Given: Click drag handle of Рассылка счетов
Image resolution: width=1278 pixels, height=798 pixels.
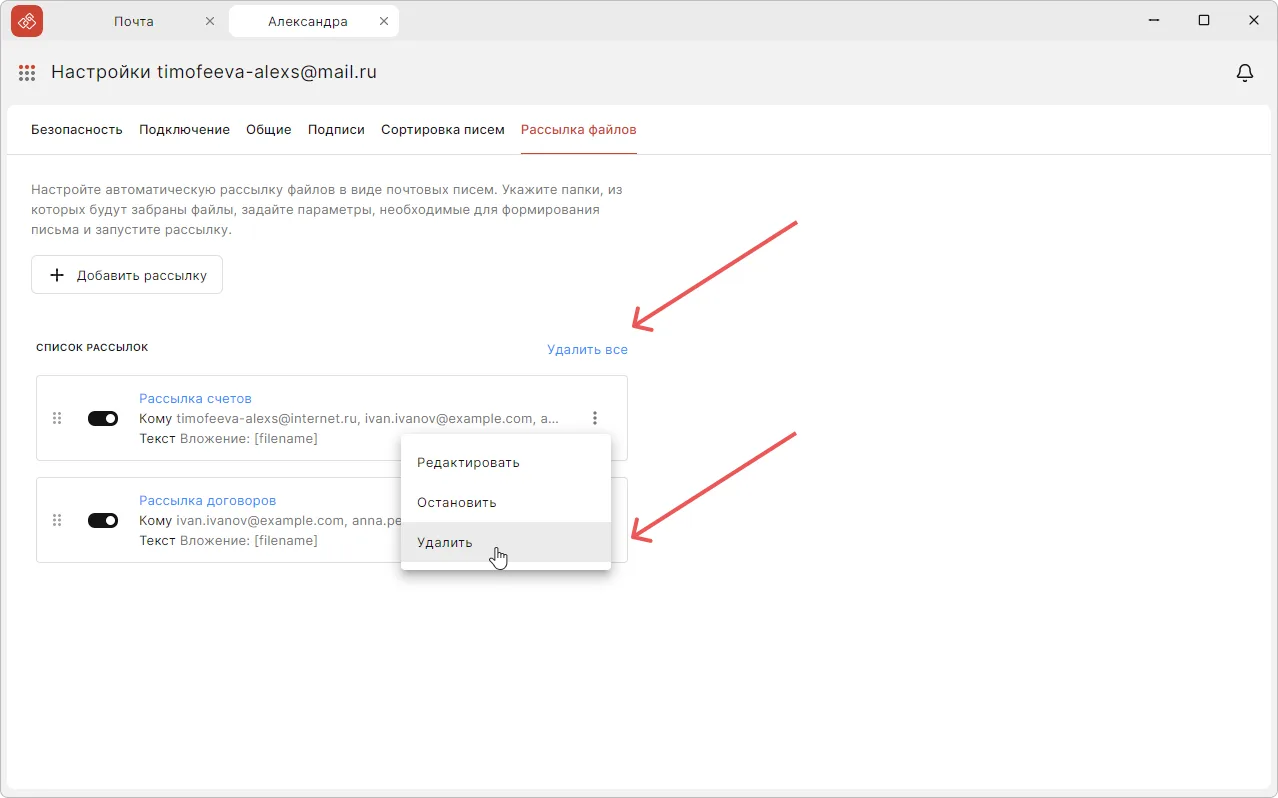Looking at the screenshot, I should (57, 418).
